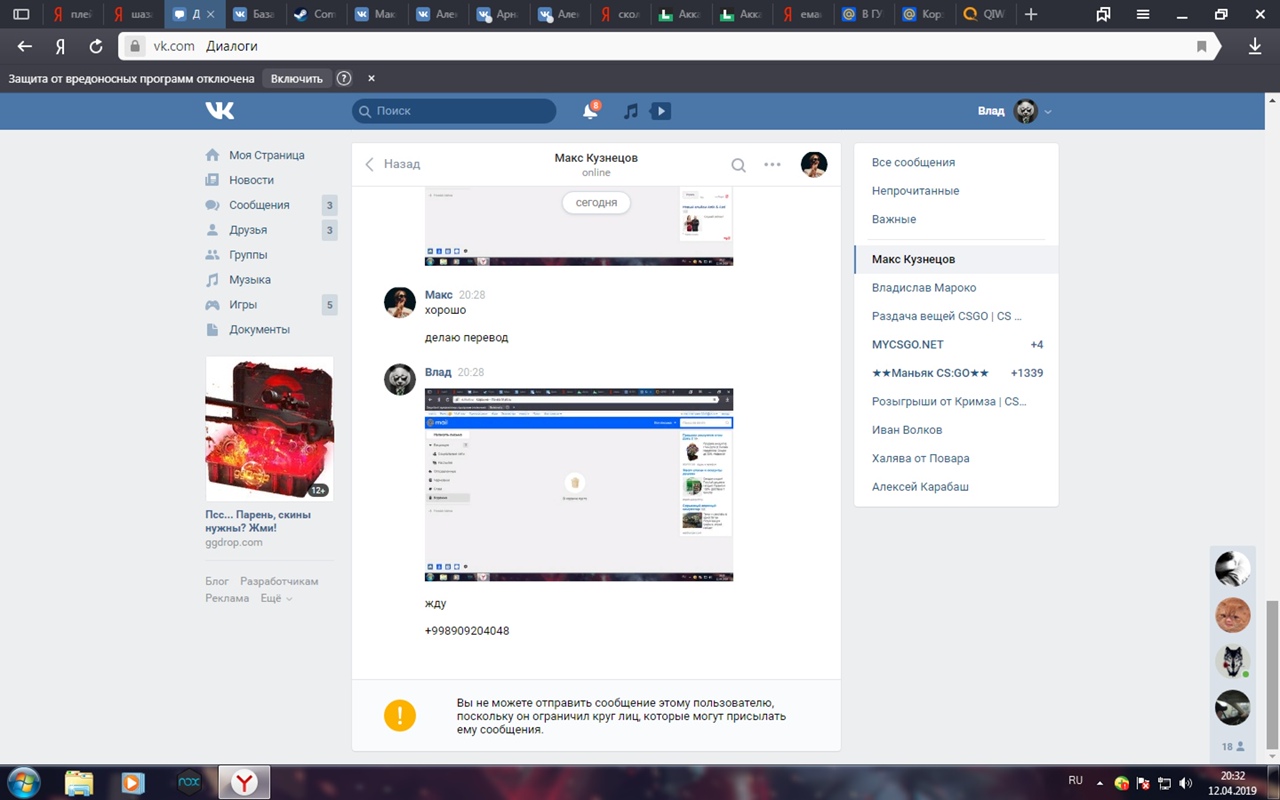Search within conversation using magnifier icon
The image size is (1280, 800).
pos(738,165)
